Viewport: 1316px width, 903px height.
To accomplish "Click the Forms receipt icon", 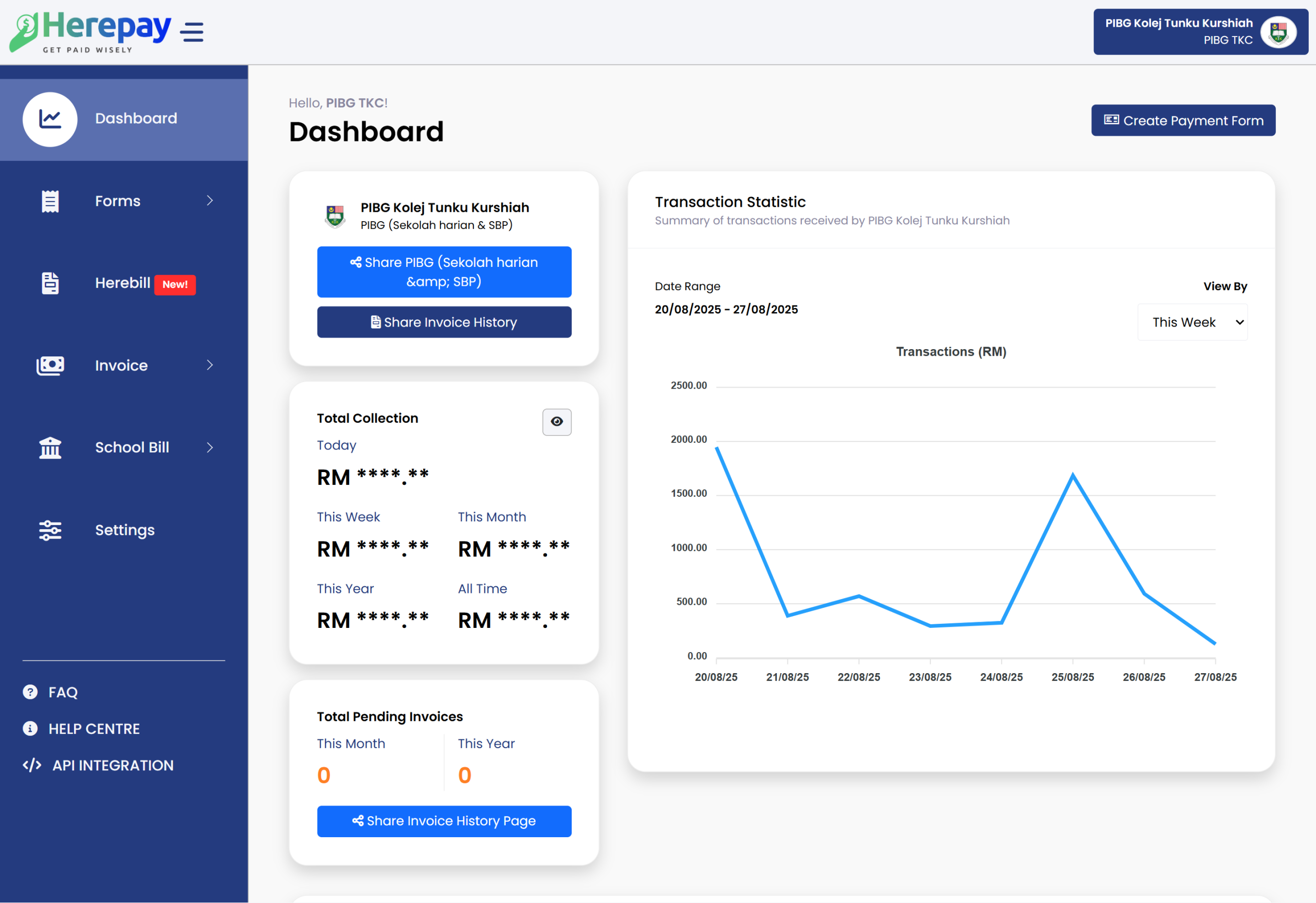I will pos(50,201).
